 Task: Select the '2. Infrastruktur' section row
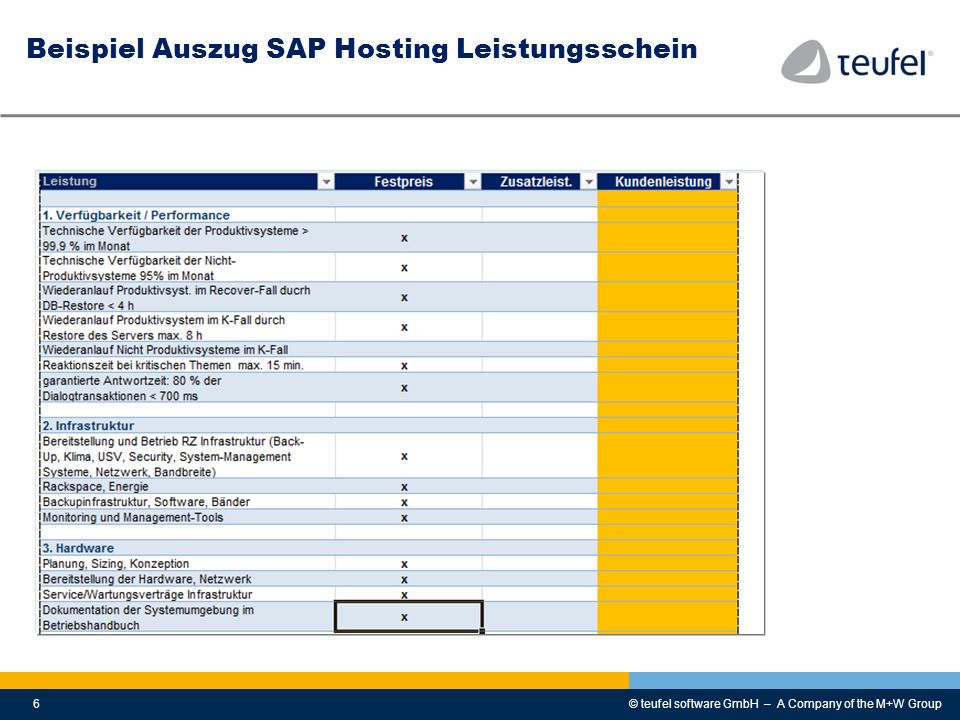(187, 426)
